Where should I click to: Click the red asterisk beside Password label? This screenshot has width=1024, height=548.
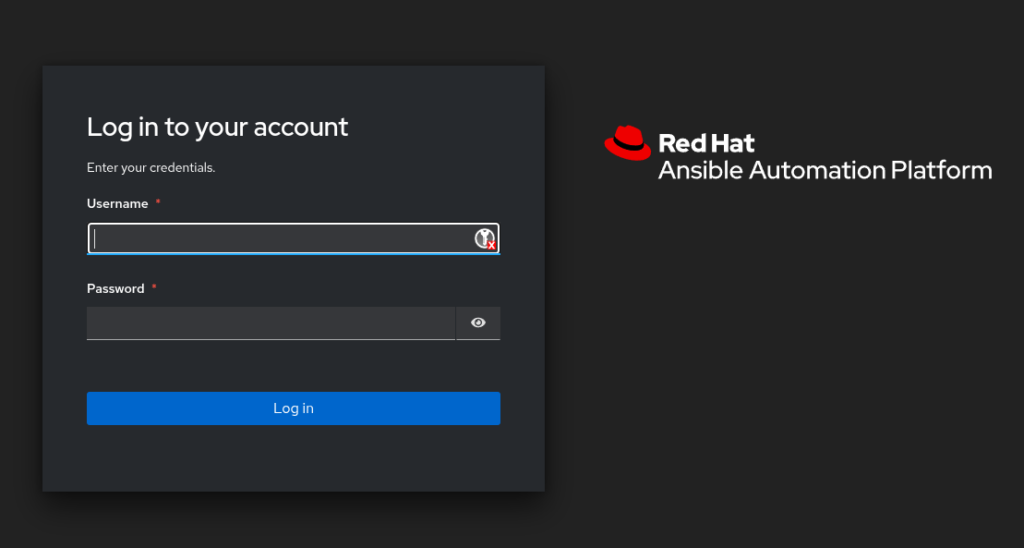[154, 288]
